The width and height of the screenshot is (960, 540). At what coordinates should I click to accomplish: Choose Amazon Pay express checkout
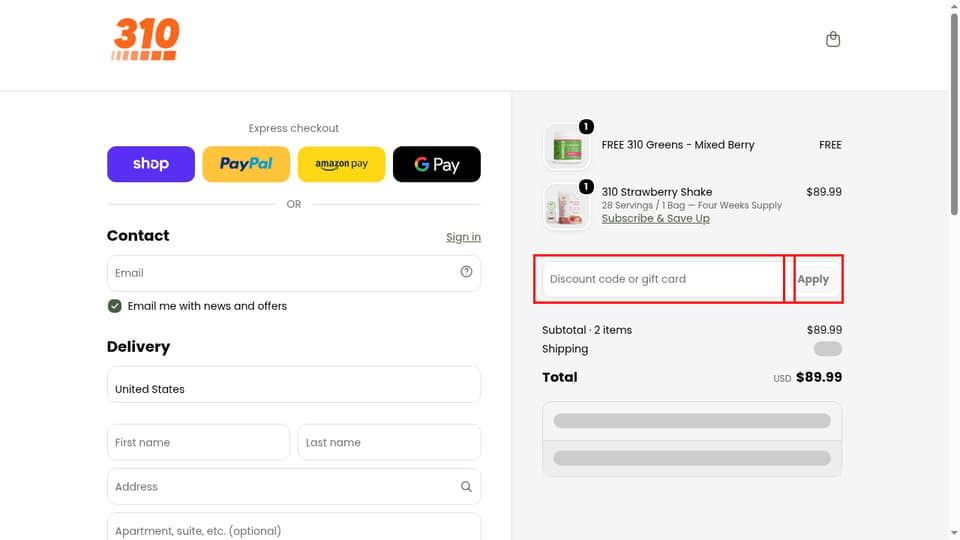click(x=342, y=164)
